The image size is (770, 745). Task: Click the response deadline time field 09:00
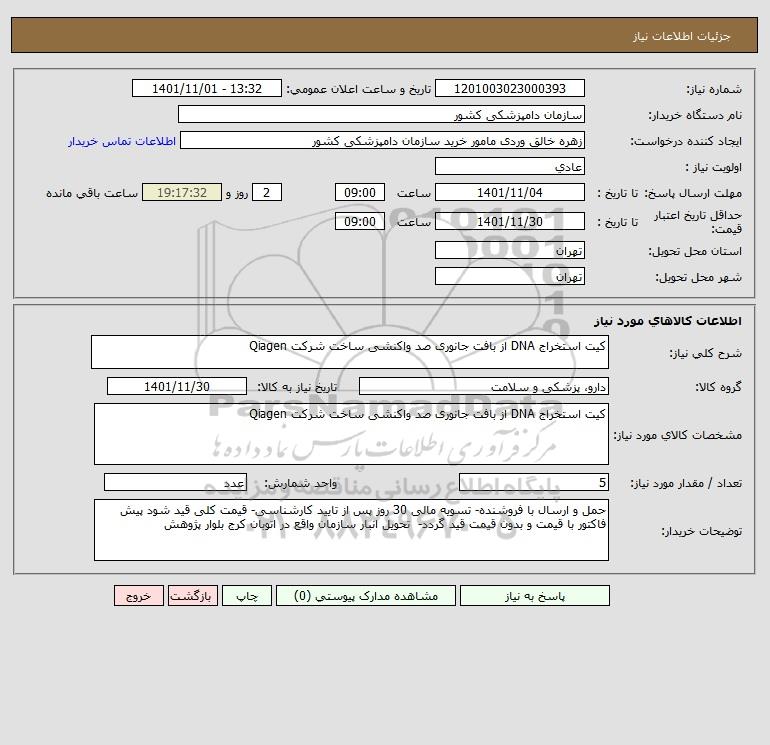(x=360, y=193)
